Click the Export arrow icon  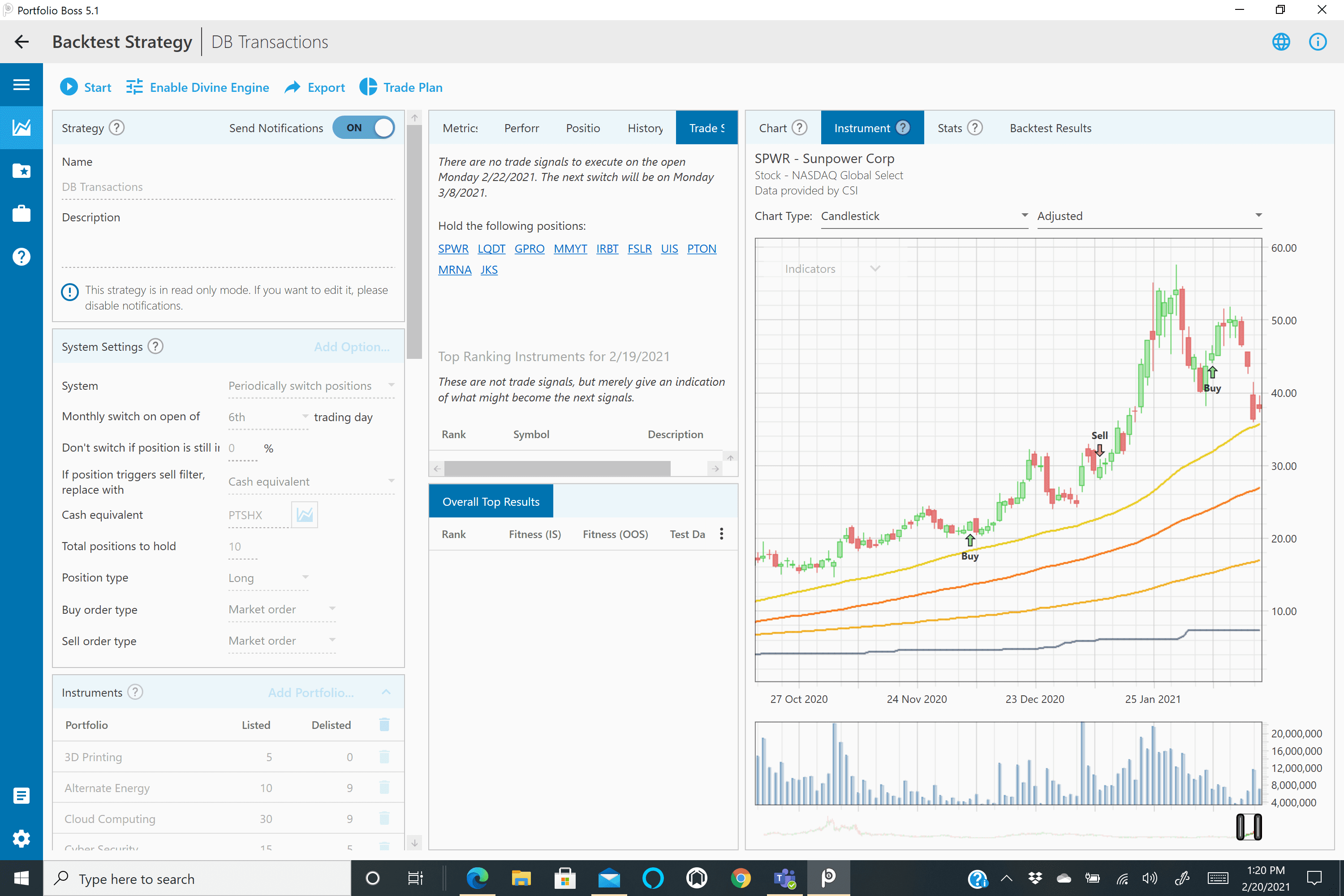(x=293, y=87)
